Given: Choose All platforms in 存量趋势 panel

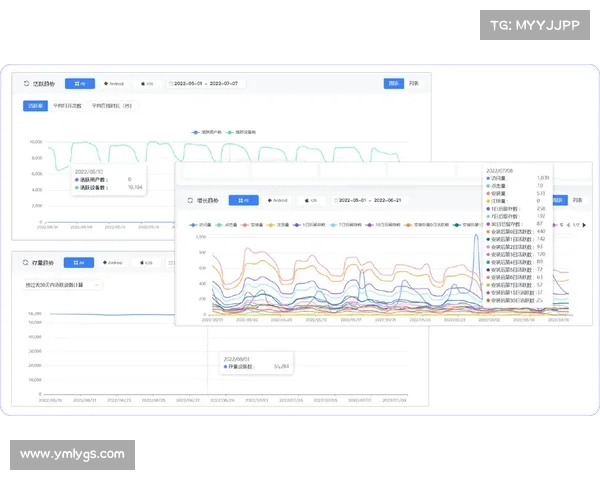Looking at the screenshot, I should point(80,263).
